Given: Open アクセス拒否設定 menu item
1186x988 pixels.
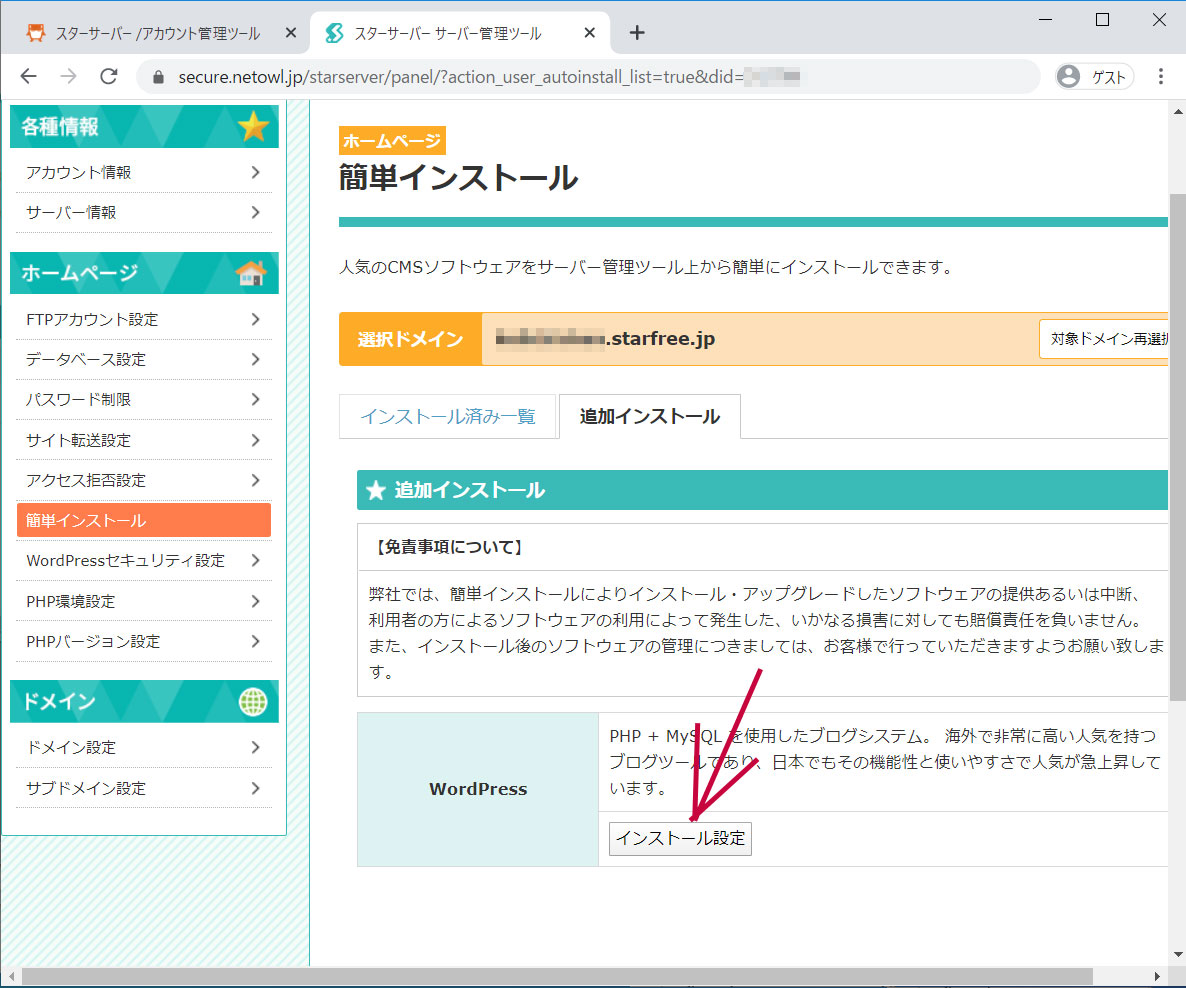Looking at the screenshot, I should 144,480.
